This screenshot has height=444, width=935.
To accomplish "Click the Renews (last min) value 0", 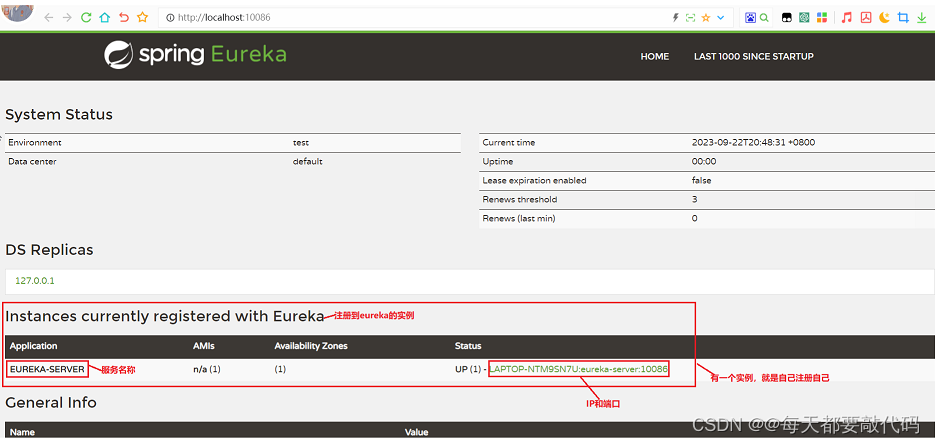I will (x=695, y=218).
